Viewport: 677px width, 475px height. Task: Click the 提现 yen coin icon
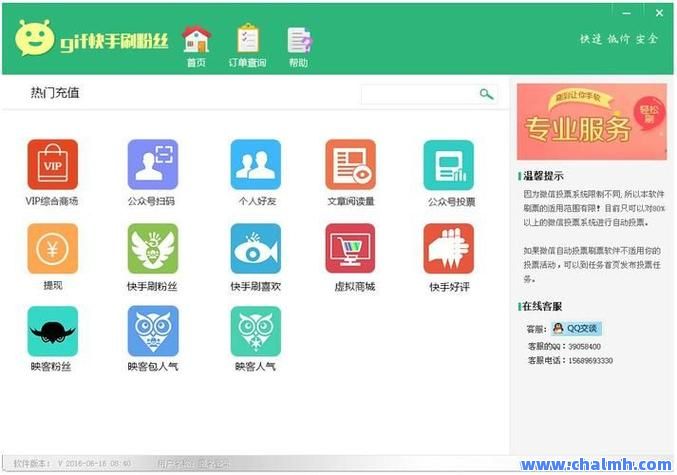(x=53, y=248)
